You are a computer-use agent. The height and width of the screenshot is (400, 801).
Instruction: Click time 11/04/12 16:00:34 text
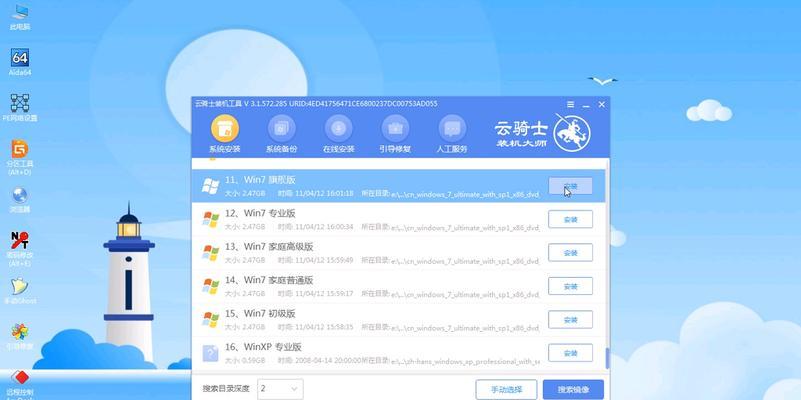pyautogui.click(x=315, y=227)
